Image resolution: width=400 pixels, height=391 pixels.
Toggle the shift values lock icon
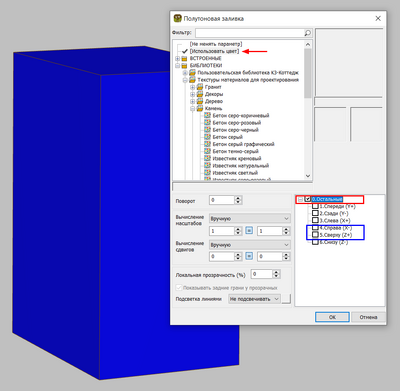(x=249, y=256)
